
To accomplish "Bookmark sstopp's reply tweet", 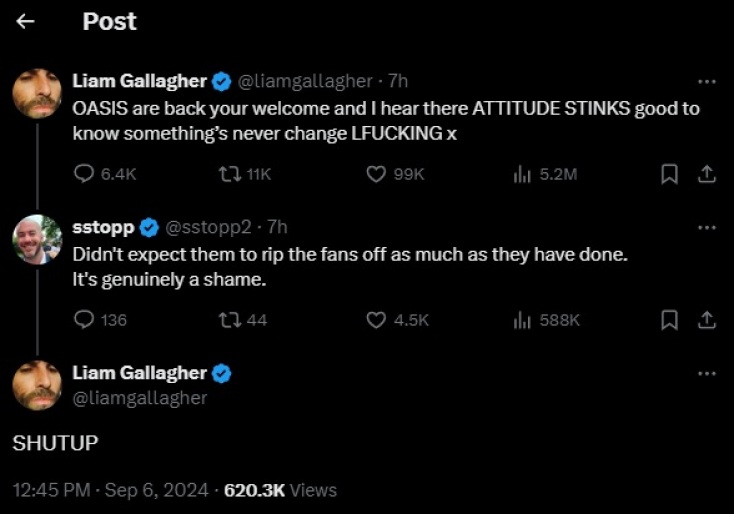I will pyautogui.click(x=670, y=320).
